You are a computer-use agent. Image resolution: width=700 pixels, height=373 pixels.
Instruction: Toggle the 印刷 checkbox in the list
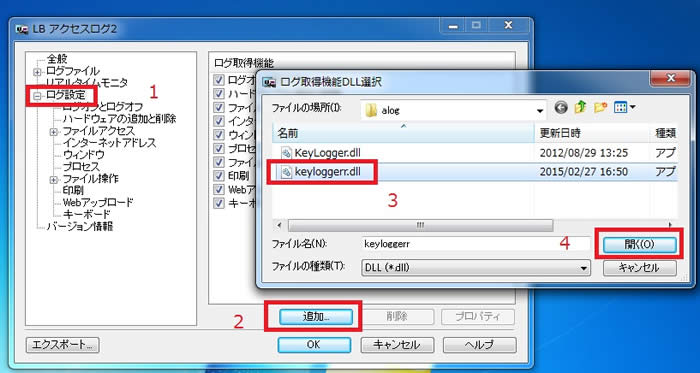coord(219,175)
